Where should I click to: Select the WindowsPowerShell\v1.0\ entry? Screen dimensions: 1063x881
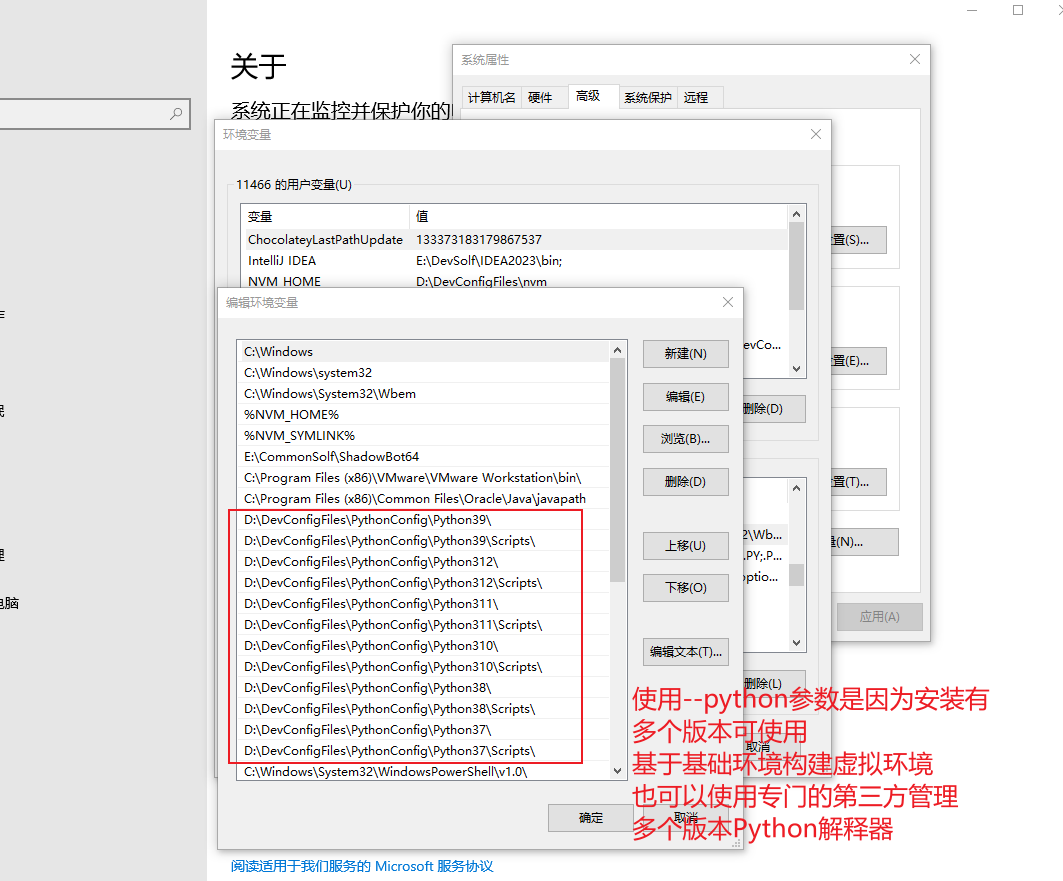[x=424, y=771]
